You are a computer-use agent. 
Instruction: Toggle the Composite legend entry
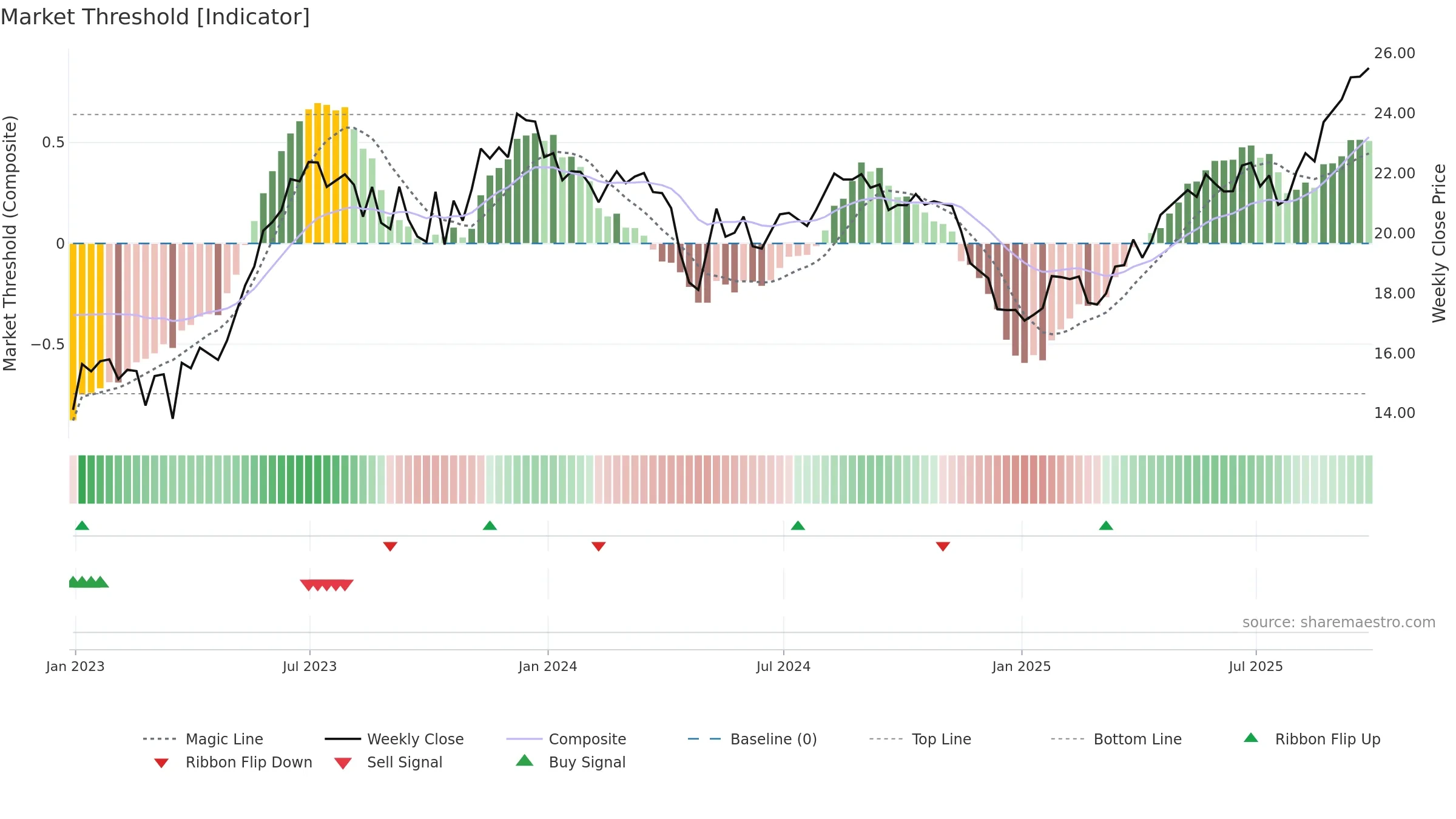[x=566, y=739]
